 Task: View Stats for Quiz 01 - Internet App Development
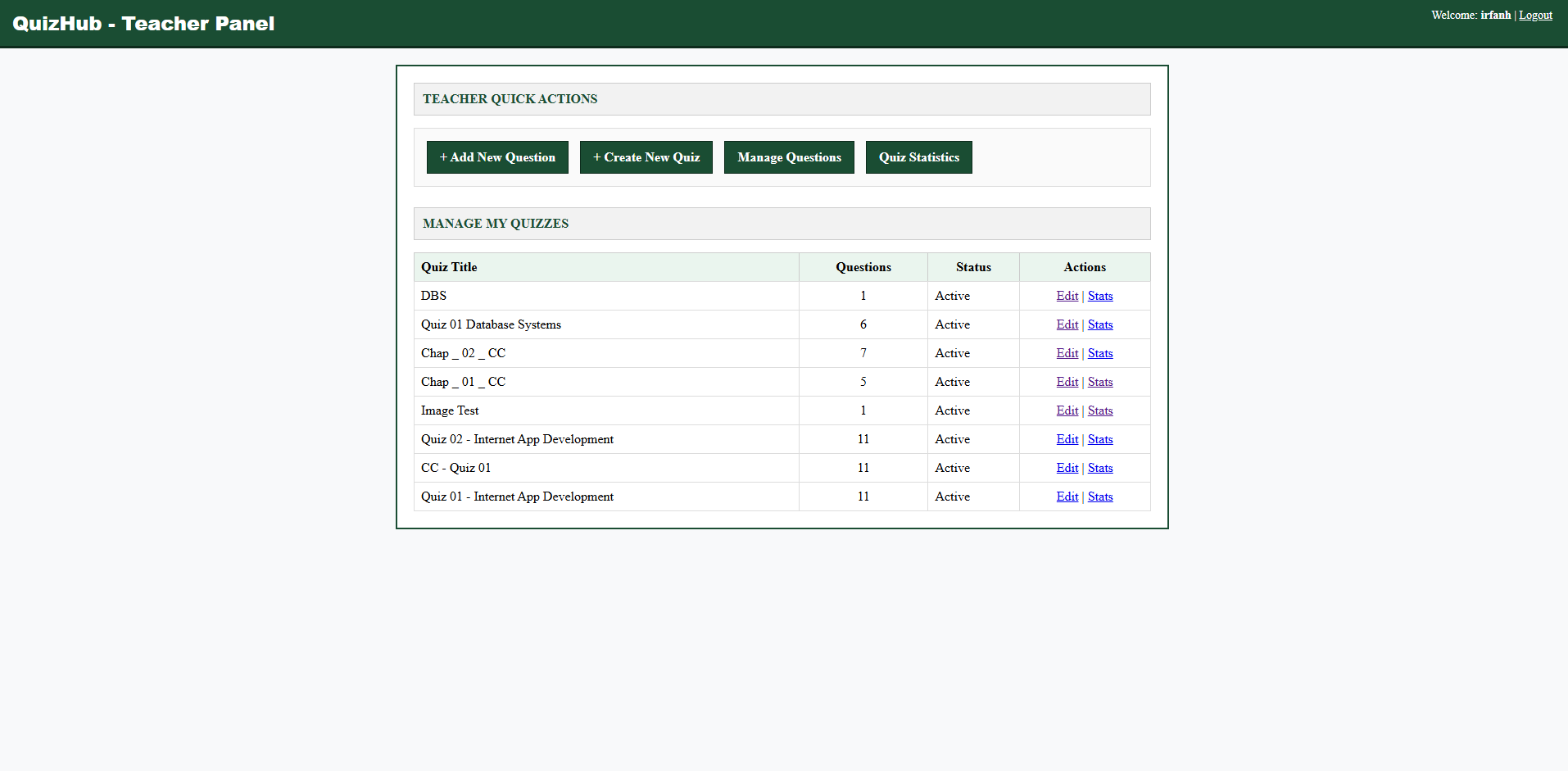tap(1100, 497)
